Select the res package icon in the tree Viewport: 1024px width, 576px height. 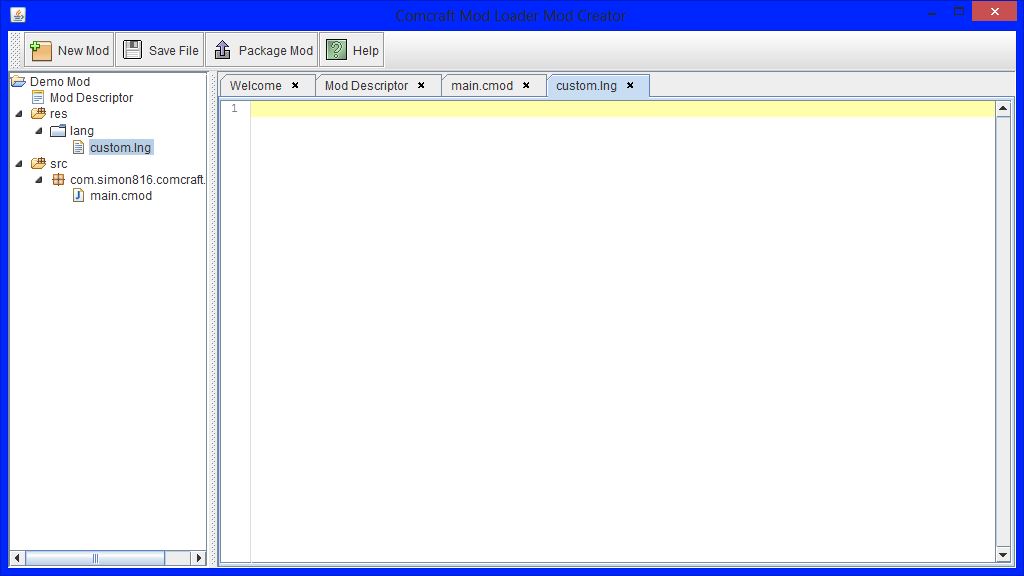(x=39, y=114)
